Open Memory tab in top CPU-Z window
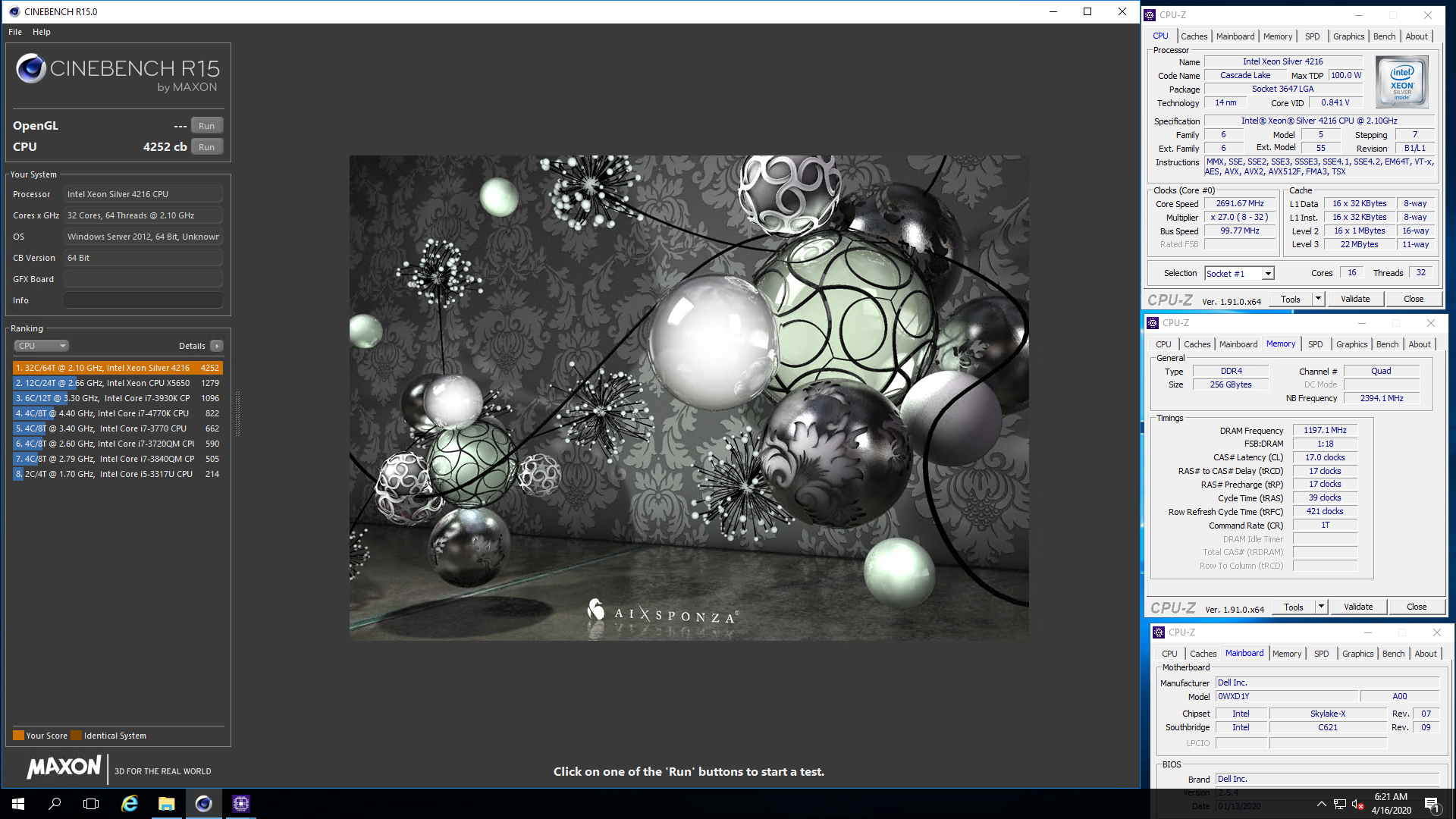The height and width of the screenshot is (819, 1456). (x=1278, y=36)
